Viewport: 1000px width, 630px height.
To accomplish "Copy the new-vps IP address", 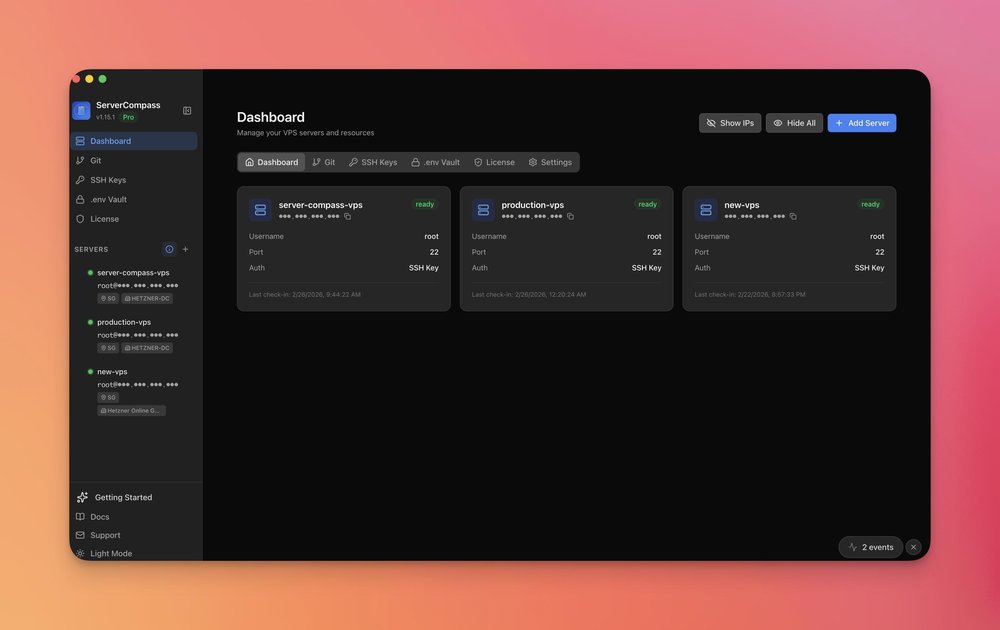I will click(792, 215).
